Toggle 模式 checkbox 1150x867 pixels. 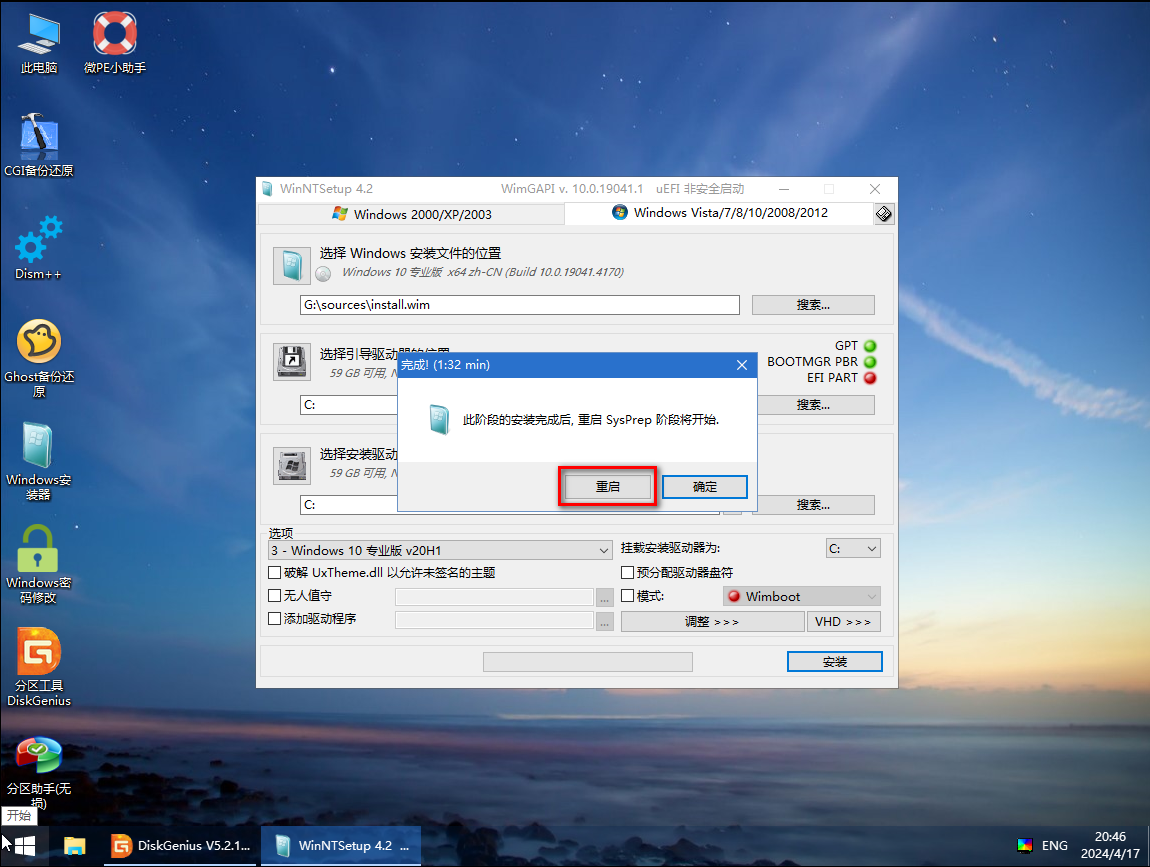tap(628, 596)
